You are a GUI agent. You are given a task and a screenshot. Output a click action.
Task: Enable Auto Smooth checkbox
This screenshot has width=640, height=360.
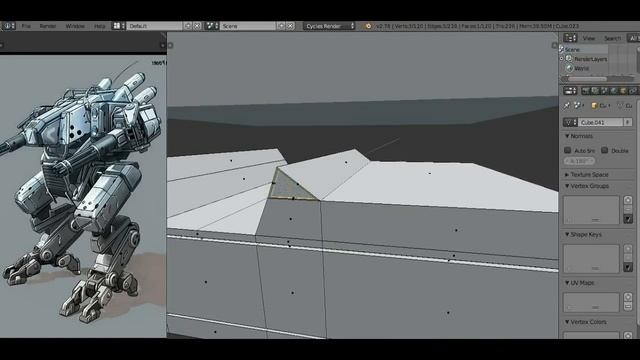(x=567, y=150)
